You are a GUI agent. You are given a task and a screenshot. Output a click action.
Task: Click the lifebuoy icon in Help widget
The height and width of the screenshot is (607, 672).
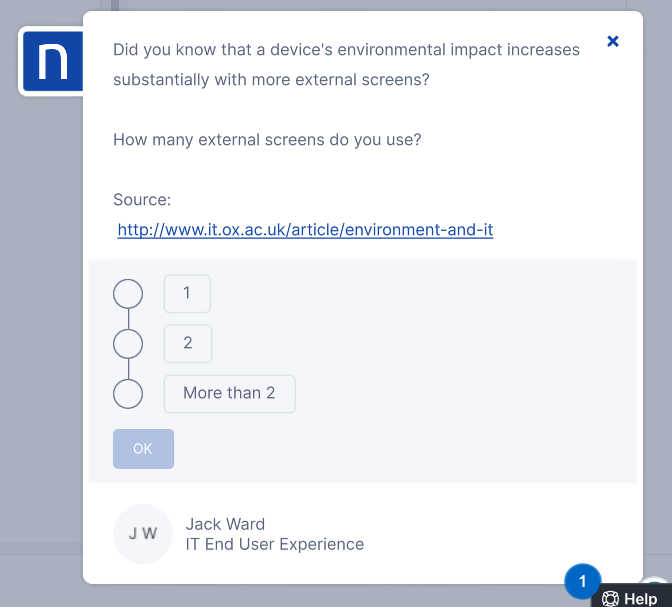pos(611,599)
